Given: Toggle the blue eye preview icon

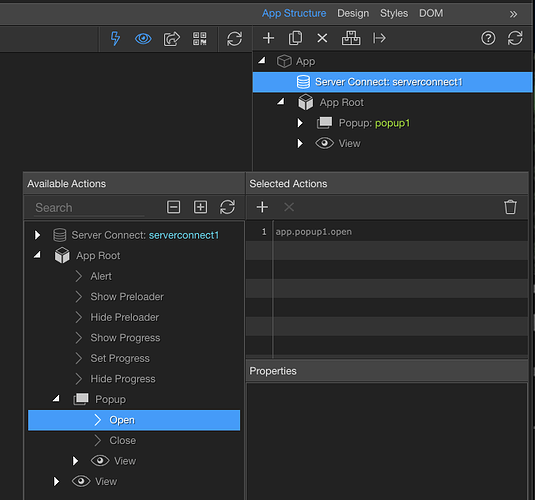Looking at the screenshot, I should click(x=143, y=39).
